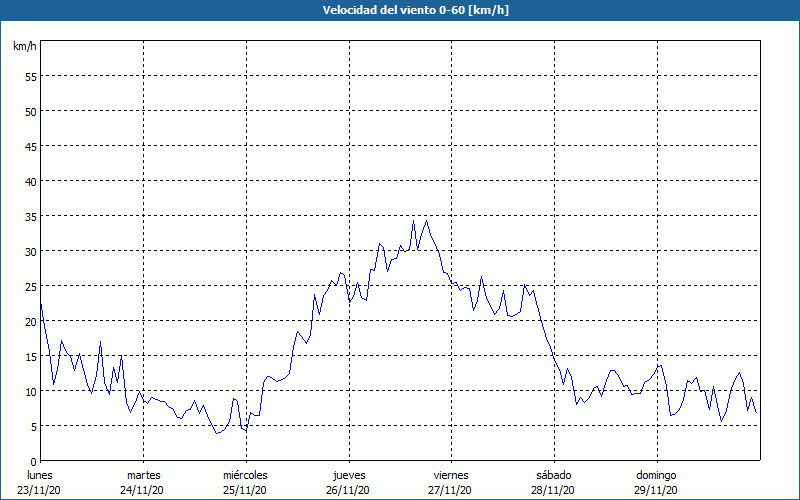The image size is (800, 500).
Task: Click the 'miércoles' day label
Action: click(x=245, y=475)
